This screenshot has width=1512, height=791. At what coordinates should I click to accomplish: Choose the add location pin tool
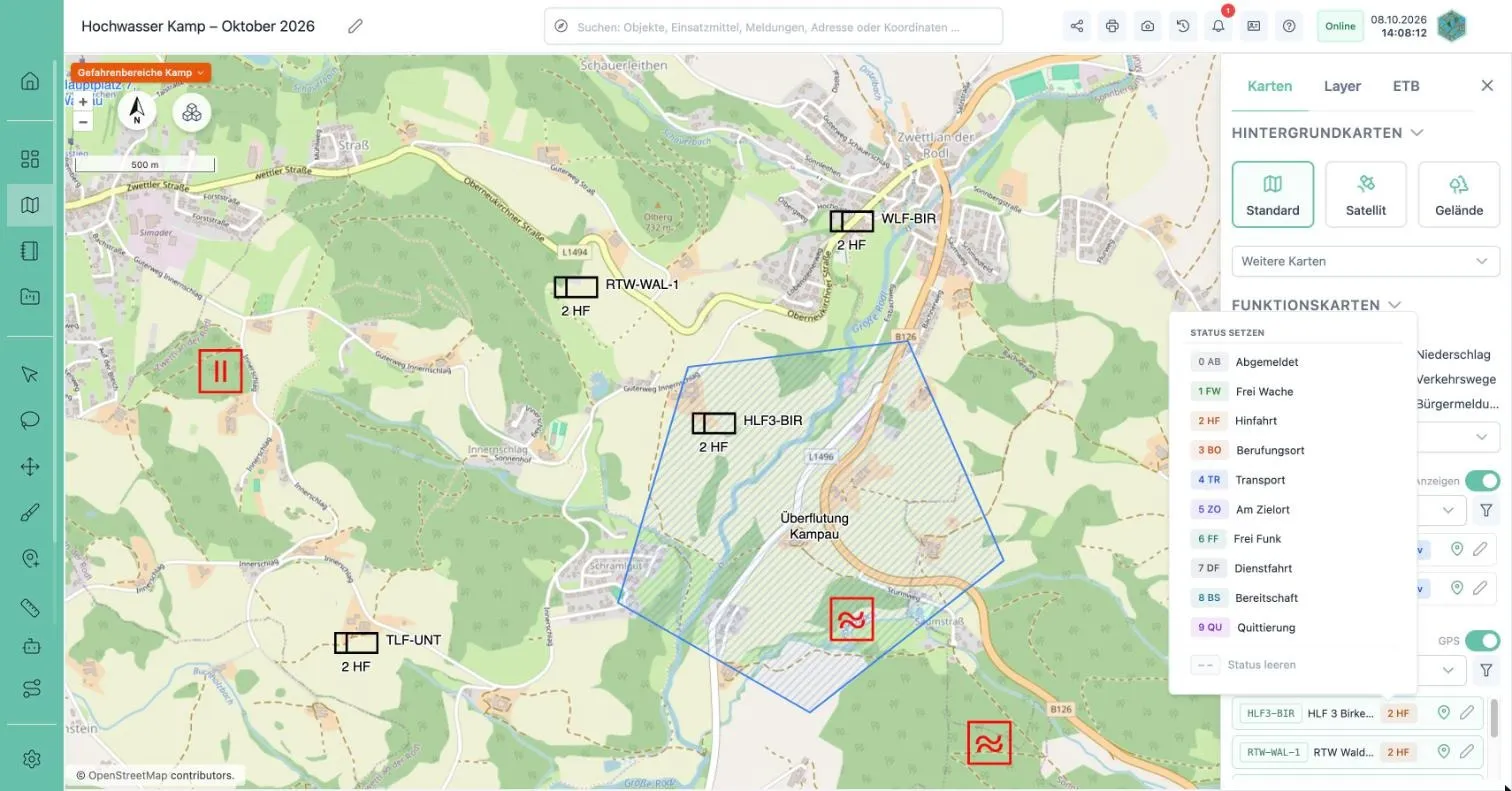(x=30, y=559)
